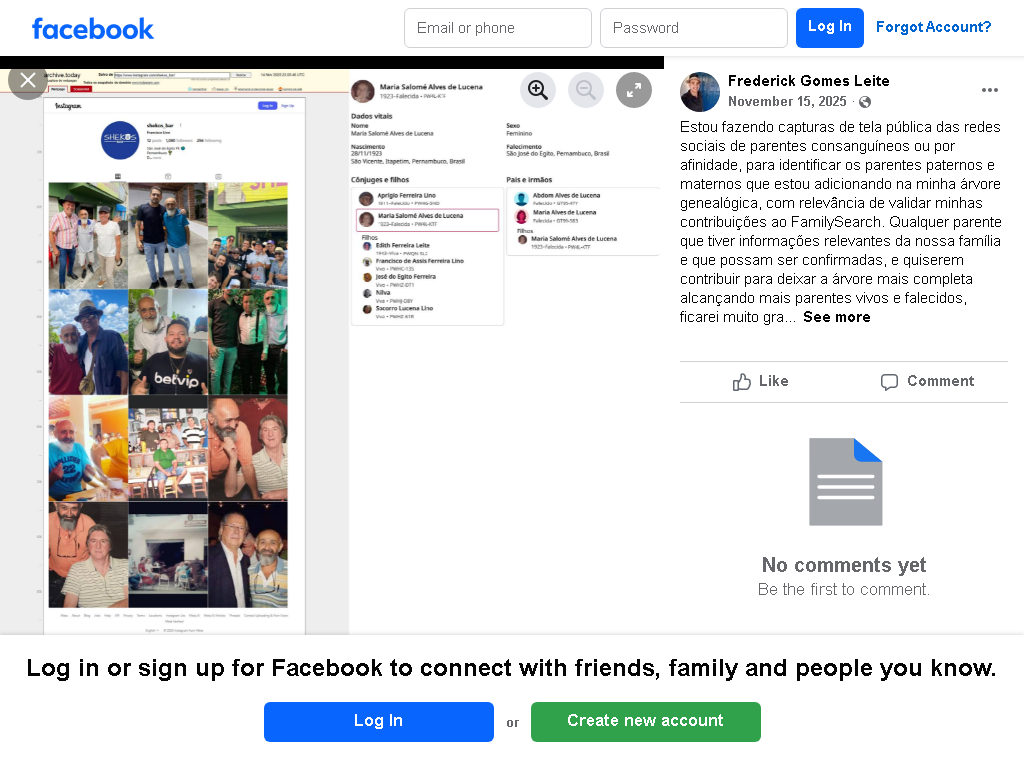Click the zoom out magnifier icon

(x=586, y=90)
